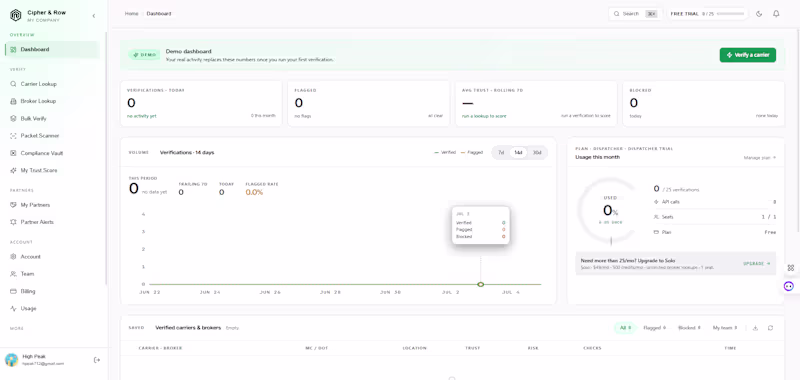Click the 'MC / DOT' column header
This screenshot has height=380, width=800.
[316, 348]
